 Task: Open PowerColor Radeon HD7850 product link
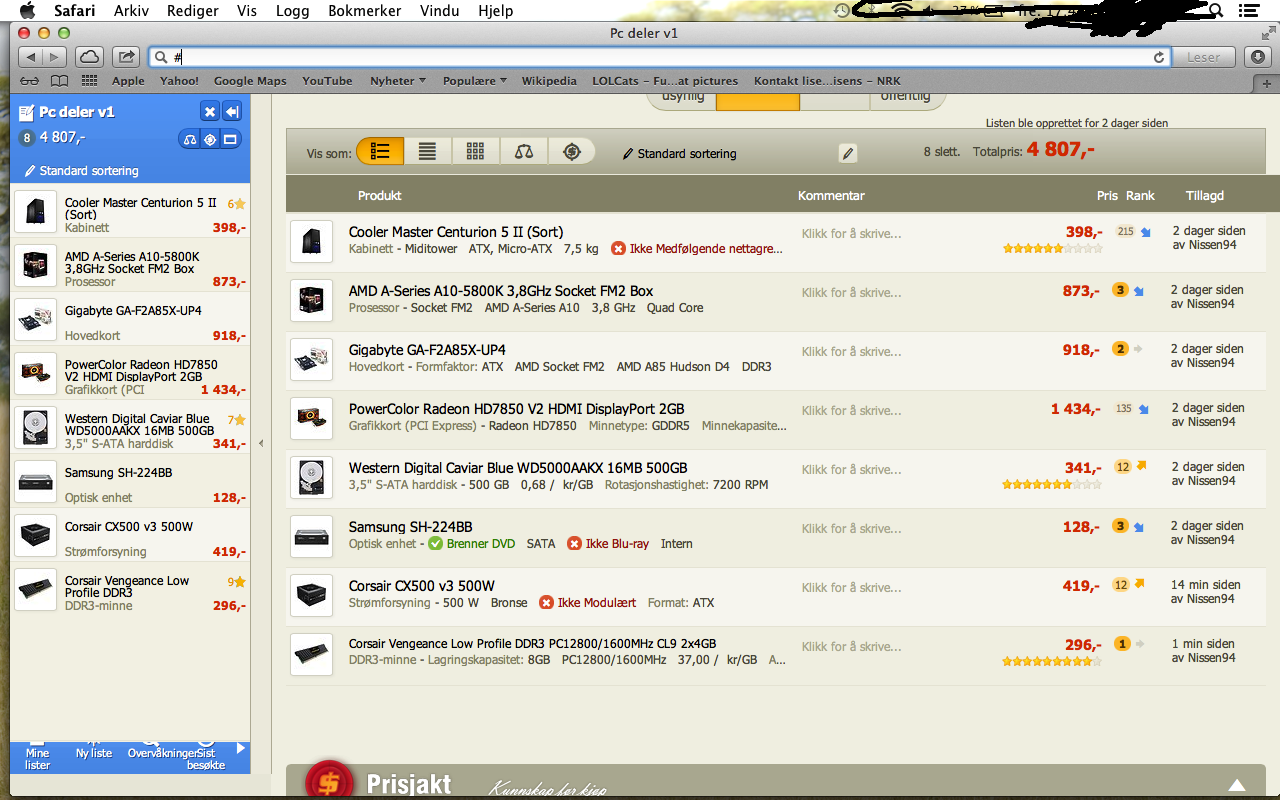click(517, 409)
